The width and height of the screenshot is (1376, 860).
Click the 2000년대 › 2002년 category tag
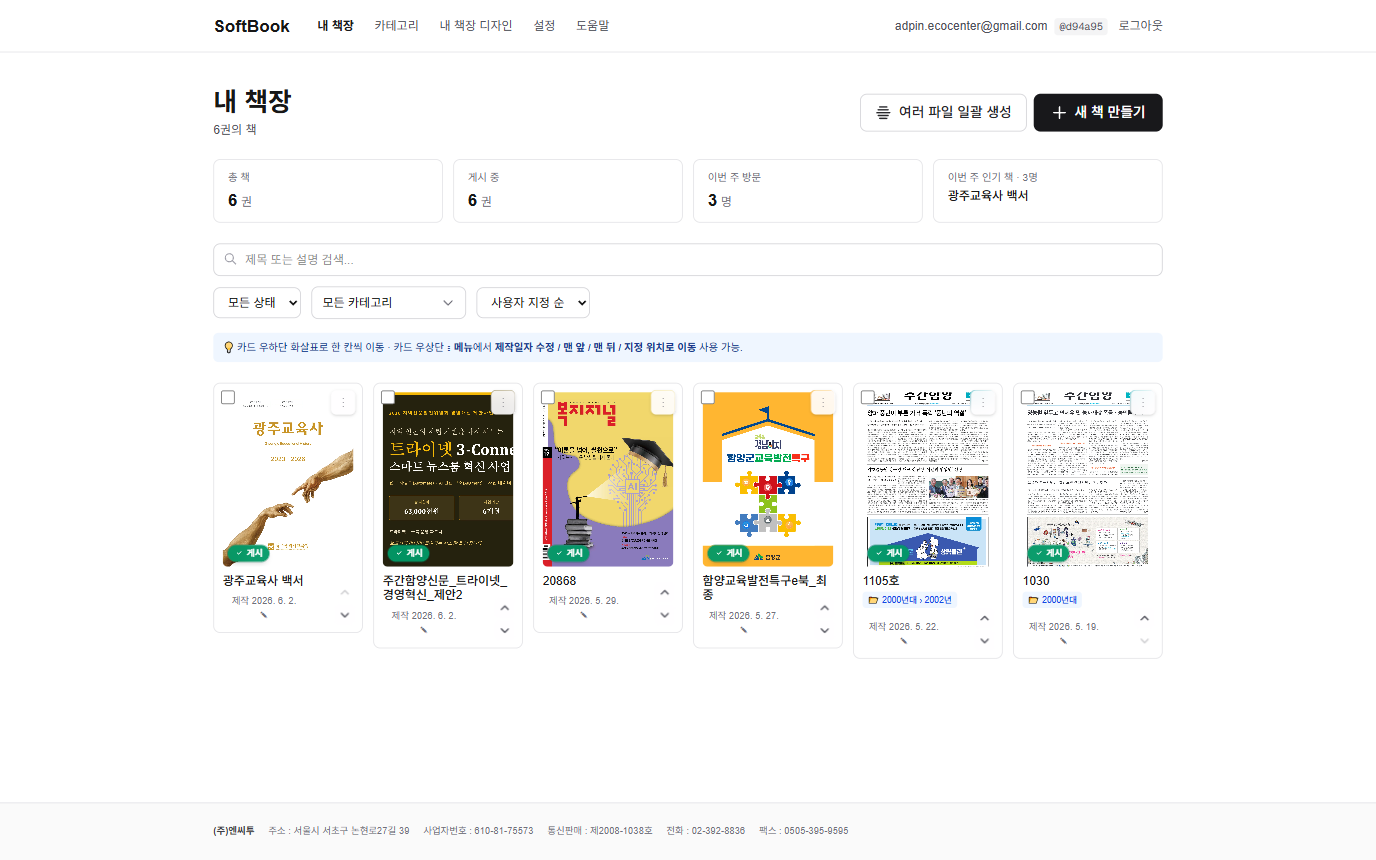(910, 600)
